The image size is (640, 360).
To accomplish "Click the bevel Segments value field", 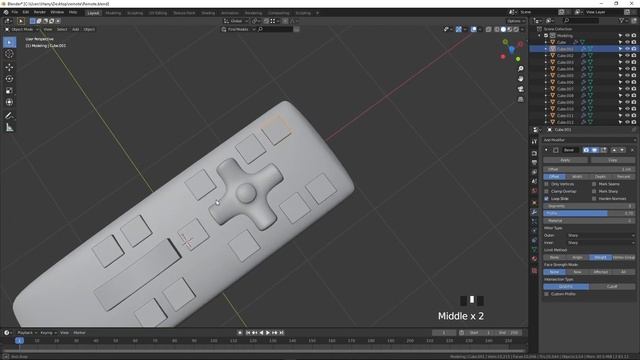I will [x=589, y=206].
